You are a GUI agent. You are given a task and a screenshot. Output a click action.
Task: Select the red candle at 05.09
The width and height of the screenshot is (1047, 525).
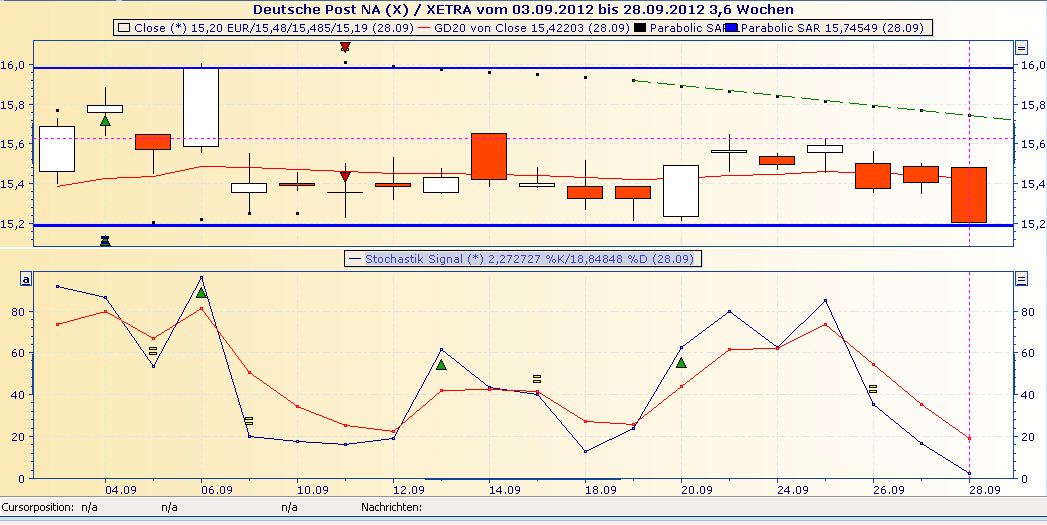[x=153, y=142]
